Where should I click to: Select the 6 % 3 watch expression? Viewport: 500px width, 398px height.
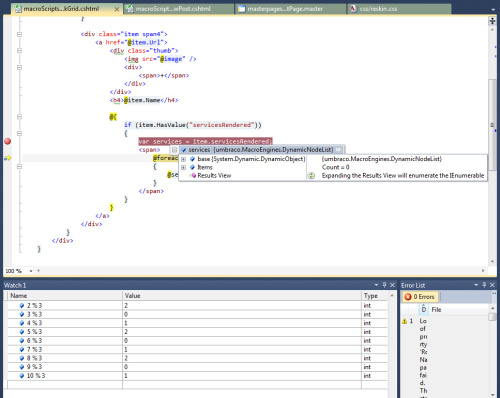tap(34, 341)
